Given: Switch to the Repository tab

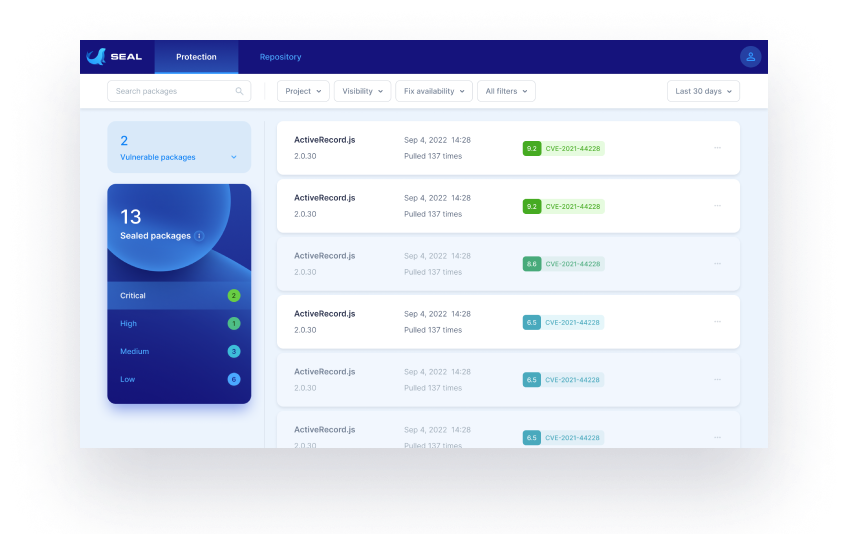Looking at the screenshot, I should click(x=280, y=57).
